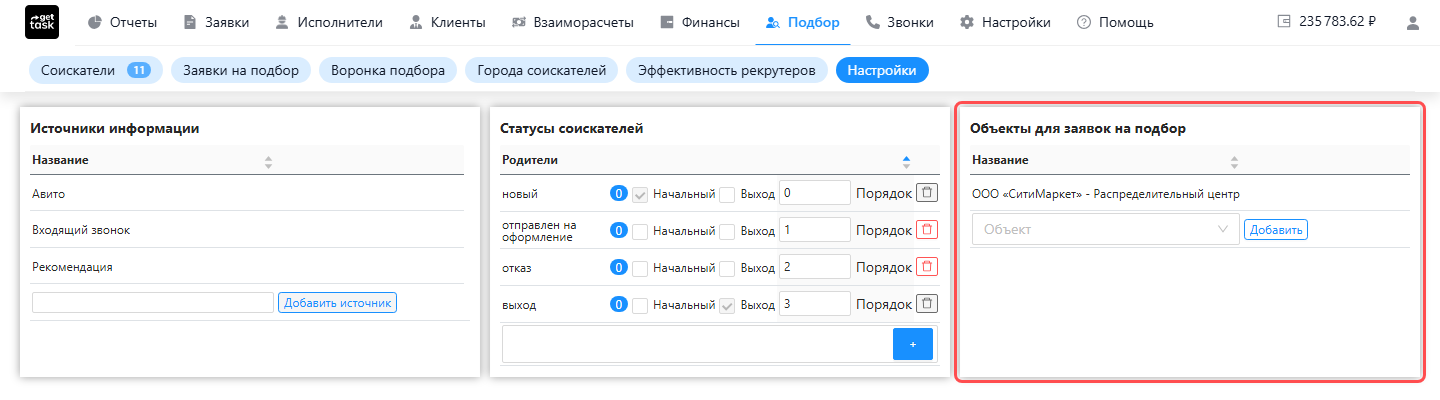Open the Клиенты menu

[x=447, y=22]
